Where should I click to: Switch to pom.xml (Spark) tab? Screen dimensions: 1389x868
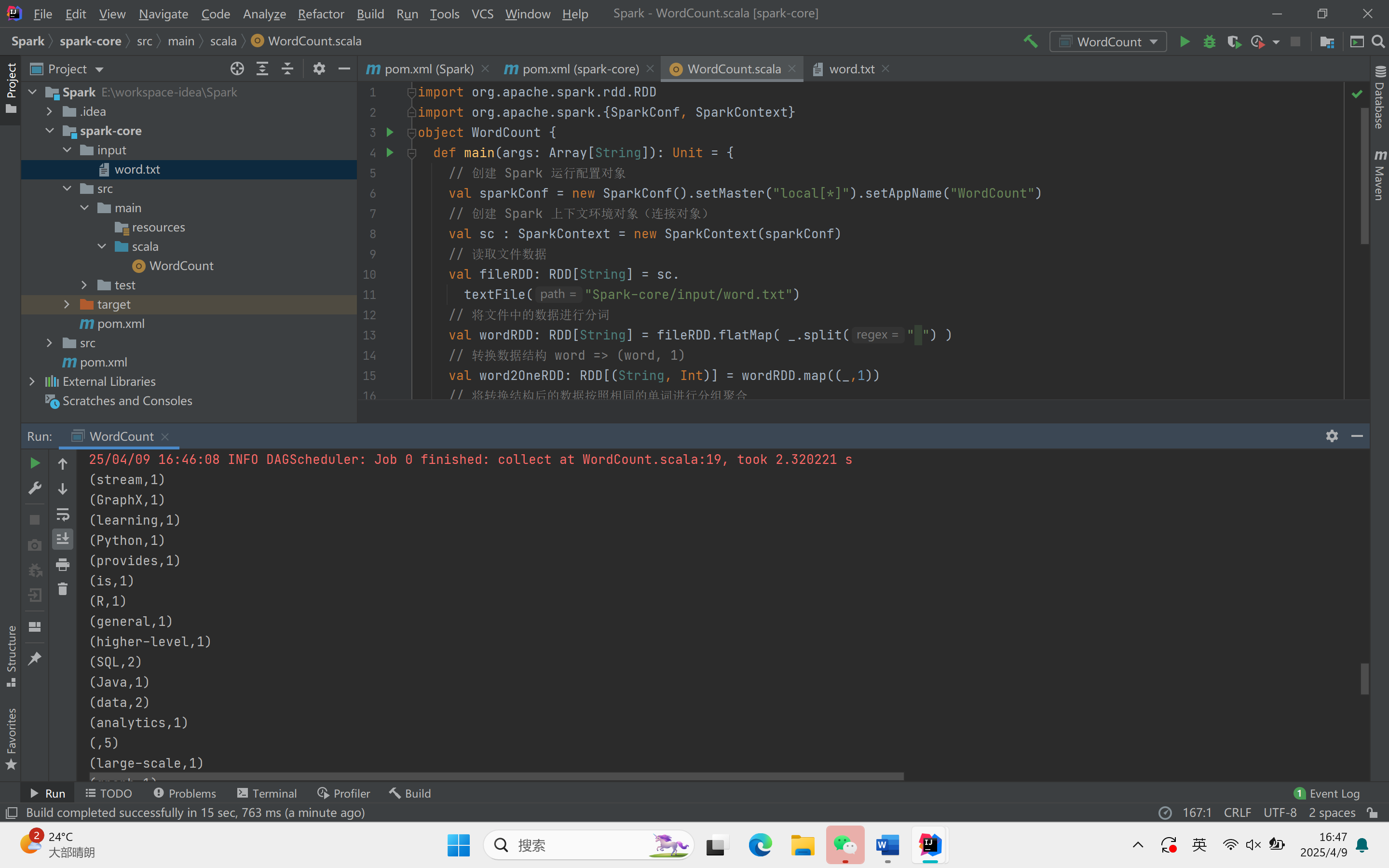428,69
